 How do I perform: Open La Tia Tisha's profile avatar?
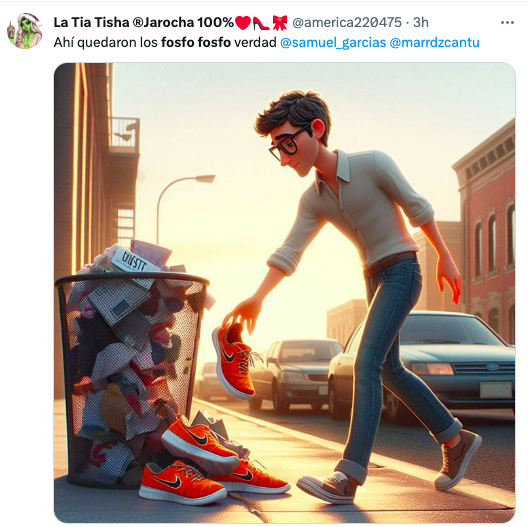[x=24, y=31]
